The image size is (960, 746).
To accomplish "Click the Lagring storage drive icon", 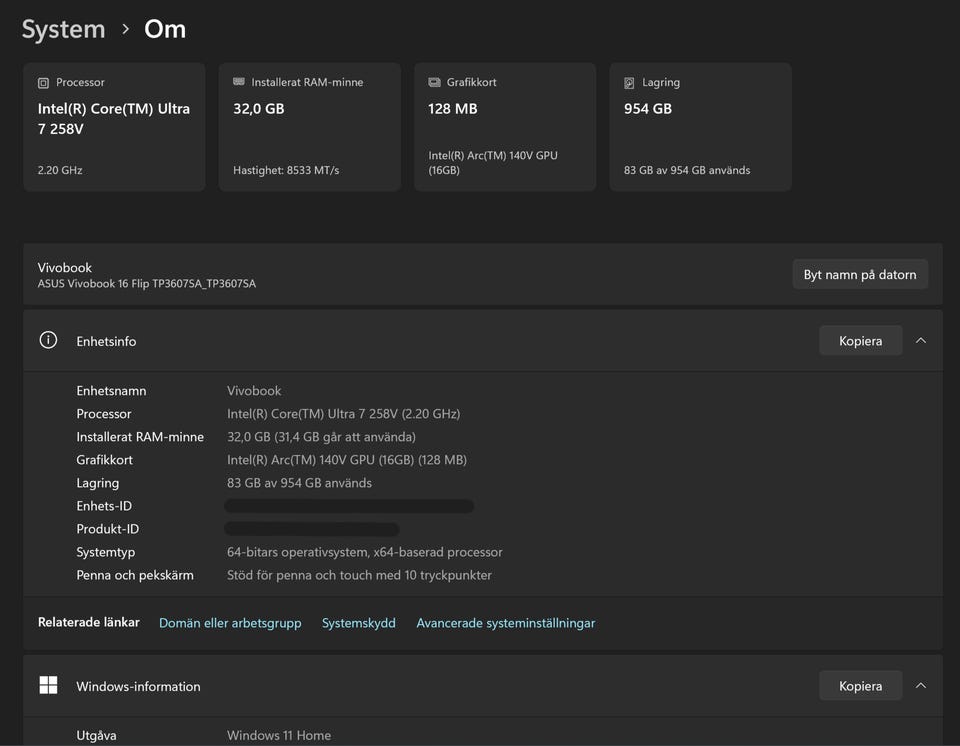I will (x=629, y=83).
